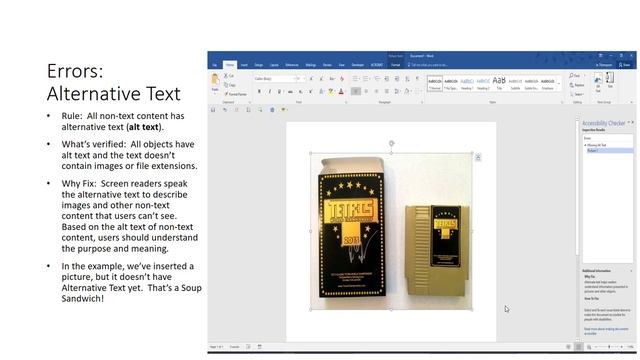Switch to the Picture Tools Format tab
This screenshot has width=640, height=360.
(396, 65)
